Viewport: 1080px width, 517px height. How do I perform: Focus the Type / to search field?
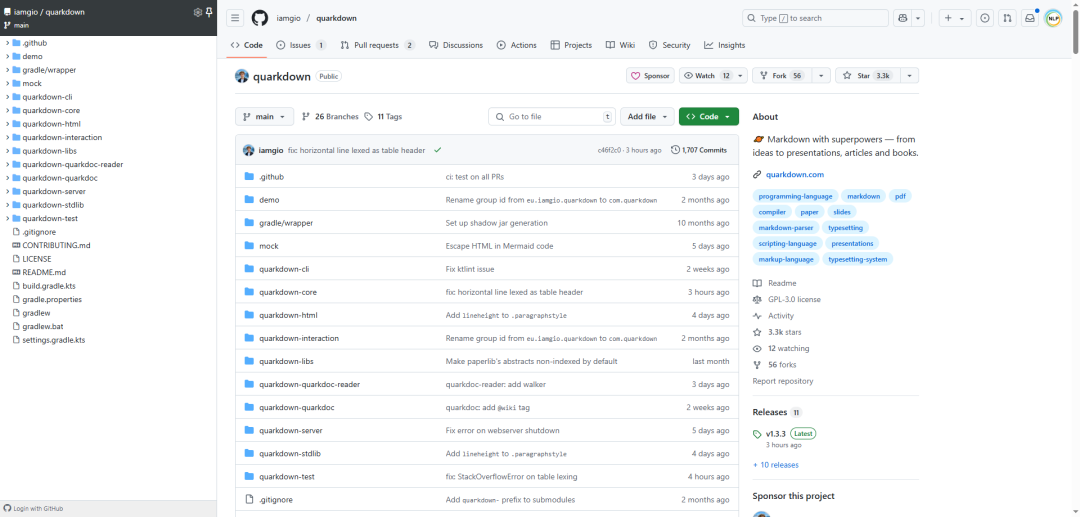pyautogui.click(x=816, y=19)
